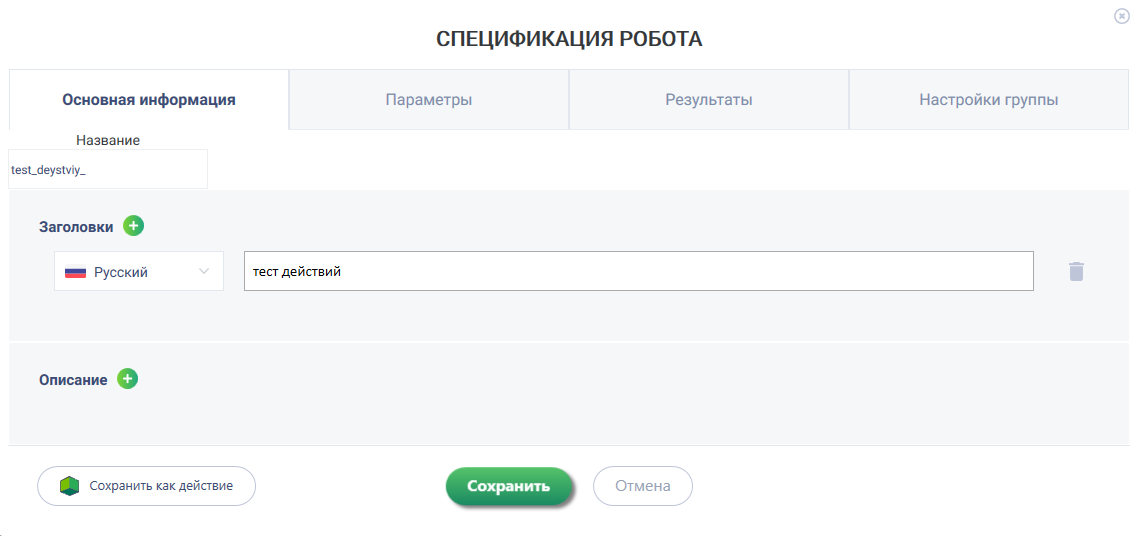The image size is (1135, 536).
Task: Go to the Настройки группы tab
Action: click(x=989, y=100)
